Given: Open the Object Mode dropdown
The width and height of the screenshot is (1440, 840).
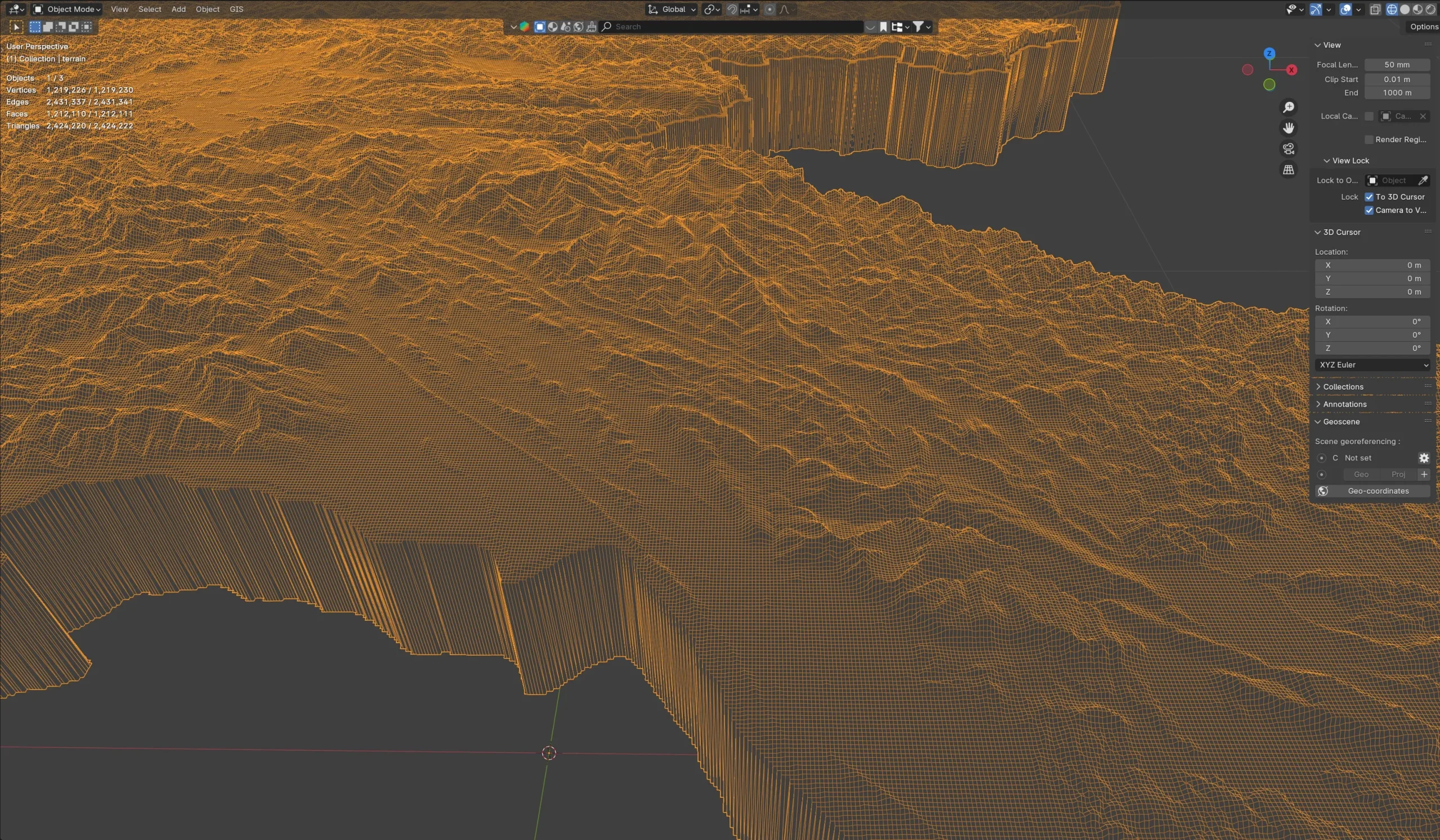Looking at the screenshot, I should pyautogui.click(x=66, y=9).
